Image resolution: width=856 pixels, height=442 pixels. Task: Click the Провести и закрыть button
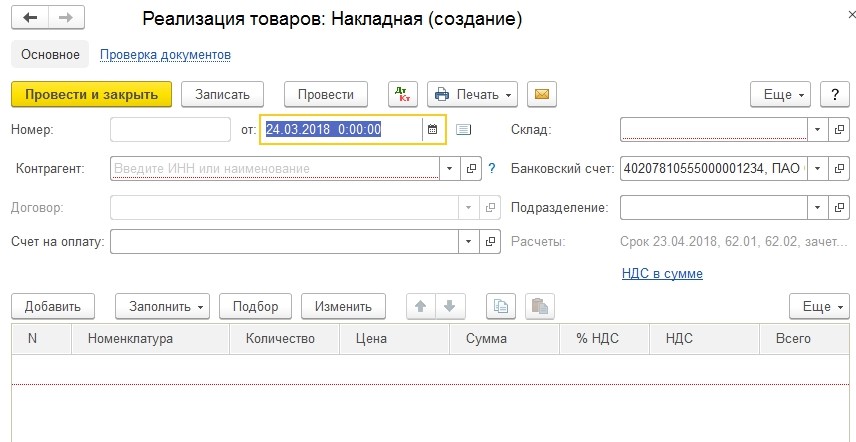click(91, 94)
